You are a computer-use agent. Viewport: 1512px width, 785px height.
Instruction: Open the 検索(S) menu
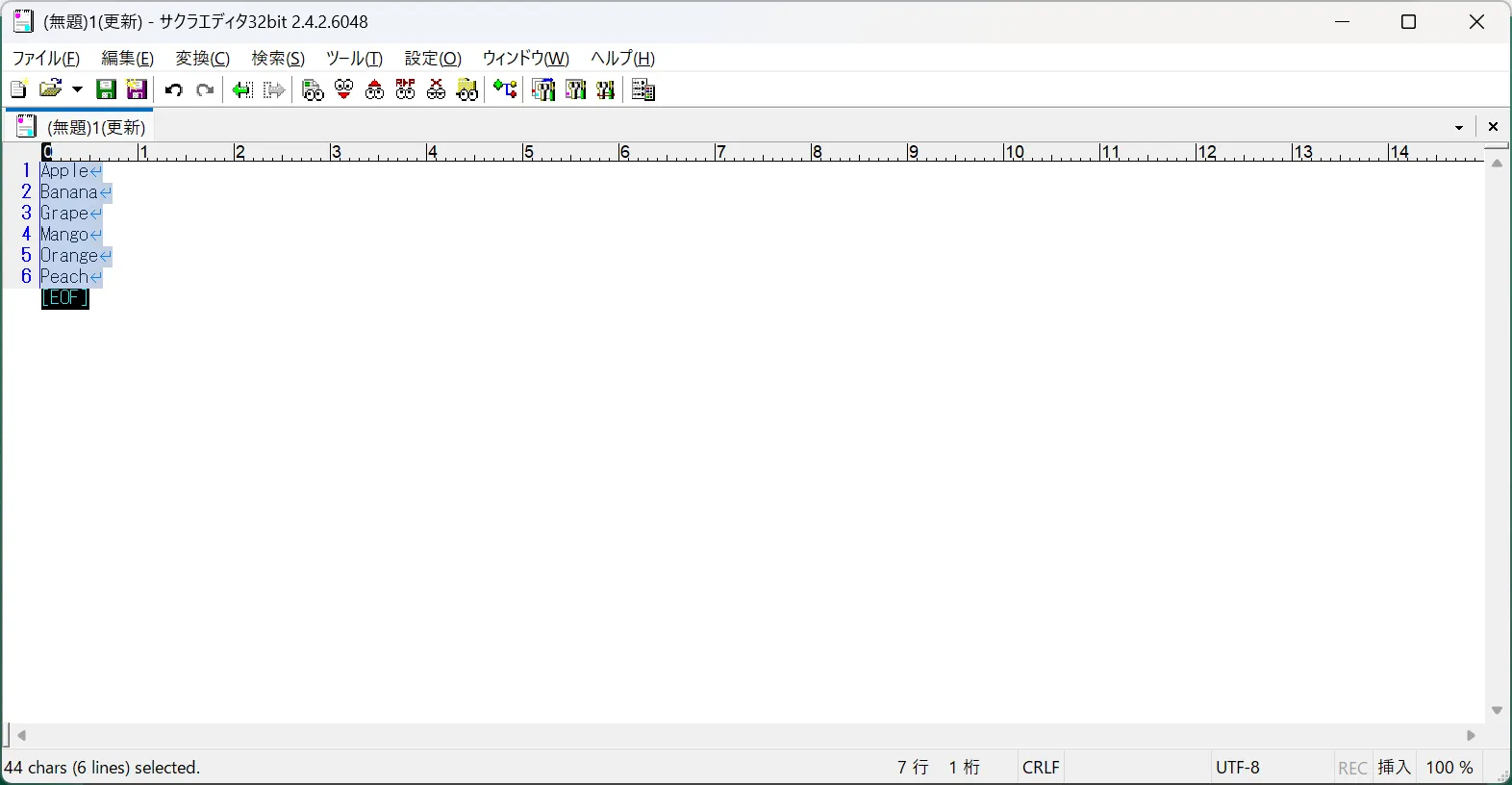tap(278, 59)
